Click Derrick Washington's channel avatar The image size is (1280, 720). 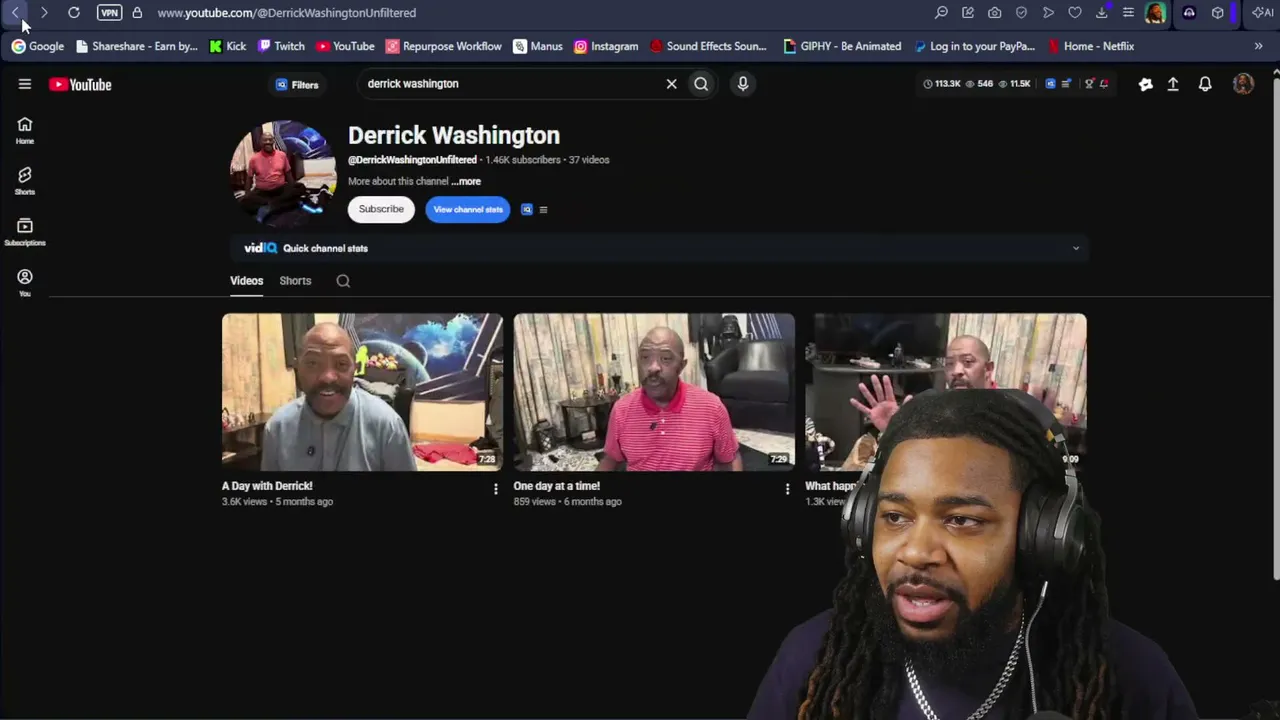[x=284, y=174]
